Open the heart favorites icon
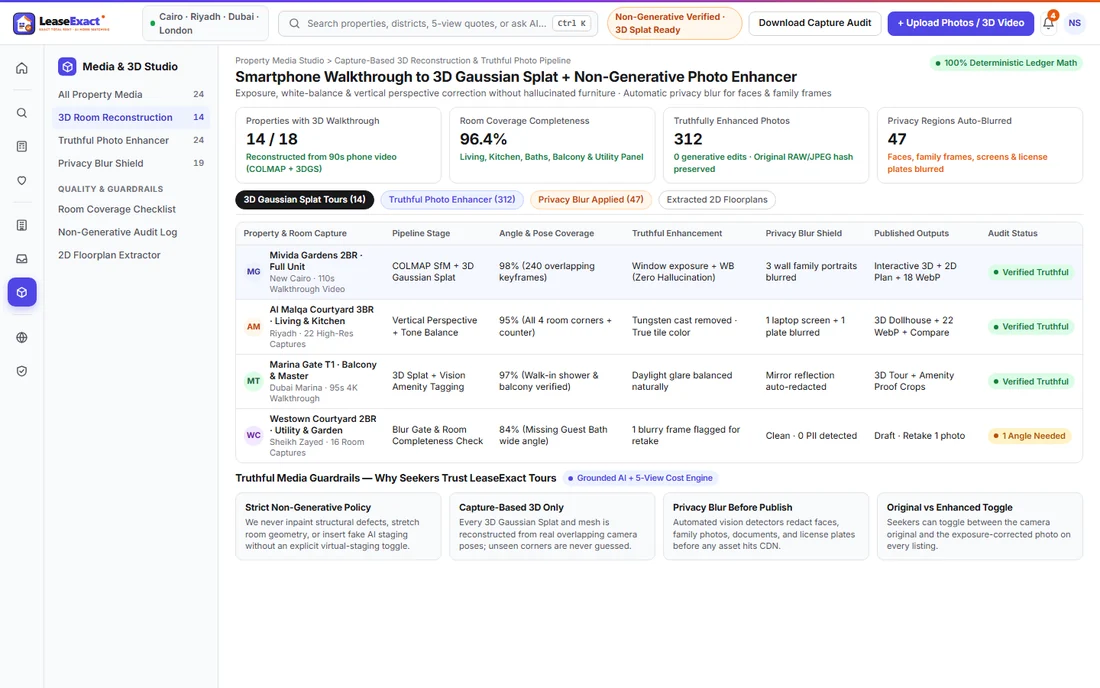Viewport: 1100px width, 688px height. pos(22,180)
